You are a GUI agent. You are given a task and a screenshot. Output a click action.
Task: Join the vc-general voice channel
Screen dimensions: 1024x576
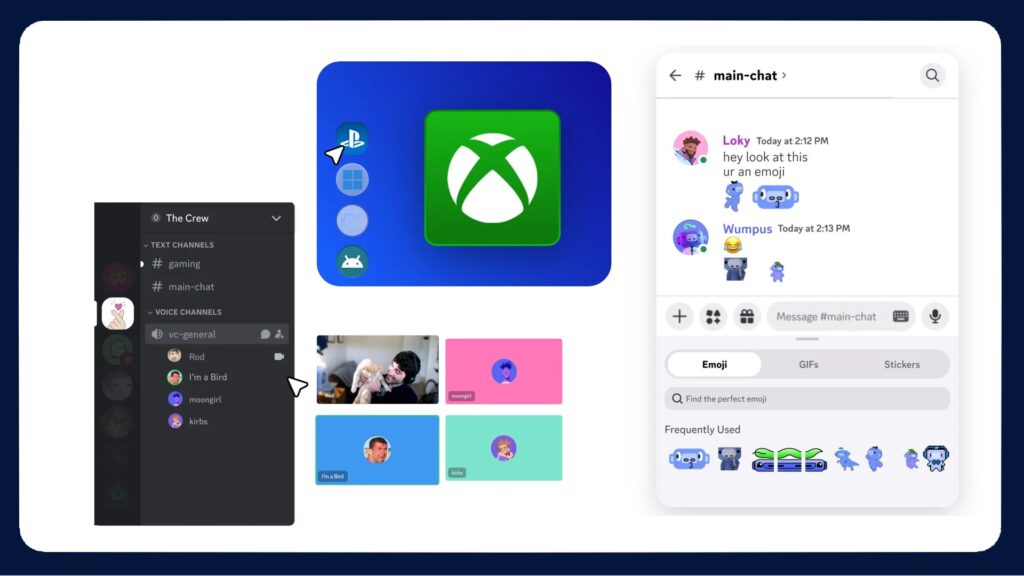(216, 334)
